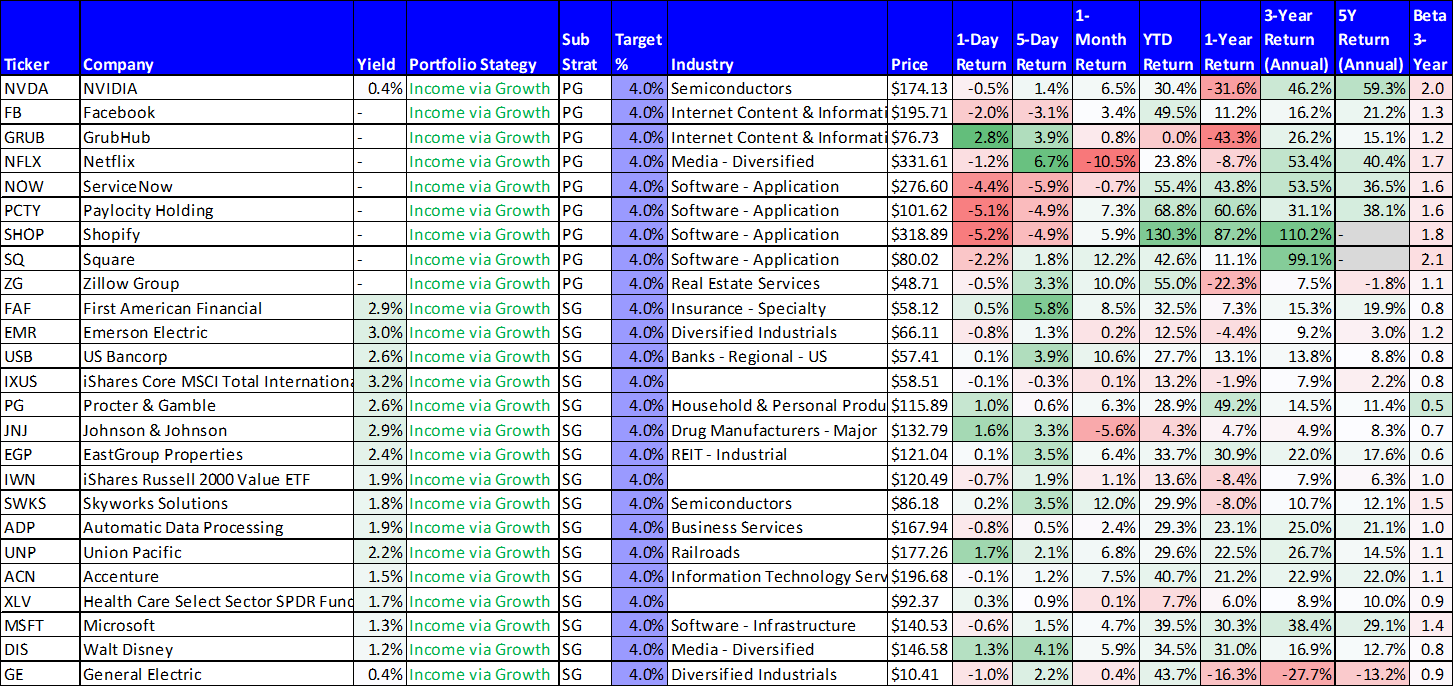Click the IXUS ticker cell

pyautogui.click(x=40, y=381)
